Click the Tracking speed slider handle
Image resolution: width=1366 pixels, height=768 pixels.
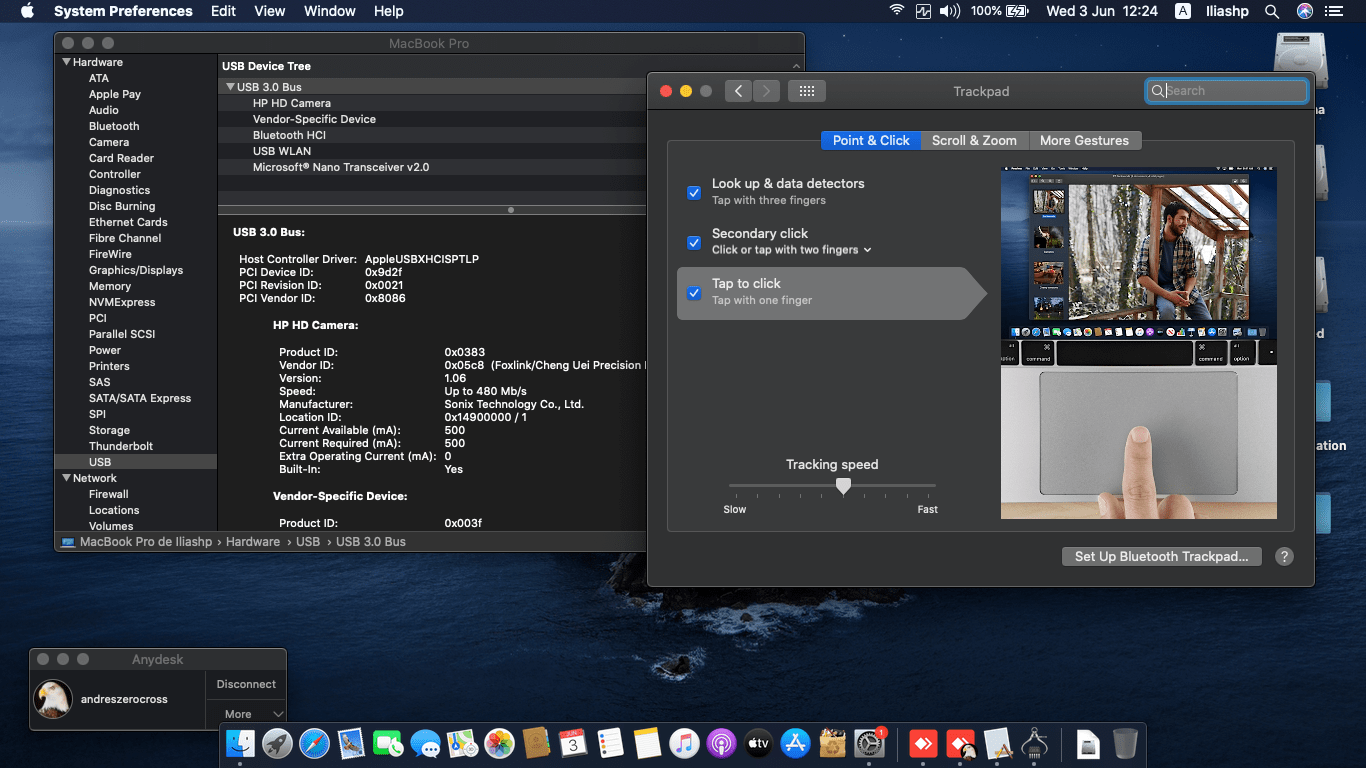[843, 486]
